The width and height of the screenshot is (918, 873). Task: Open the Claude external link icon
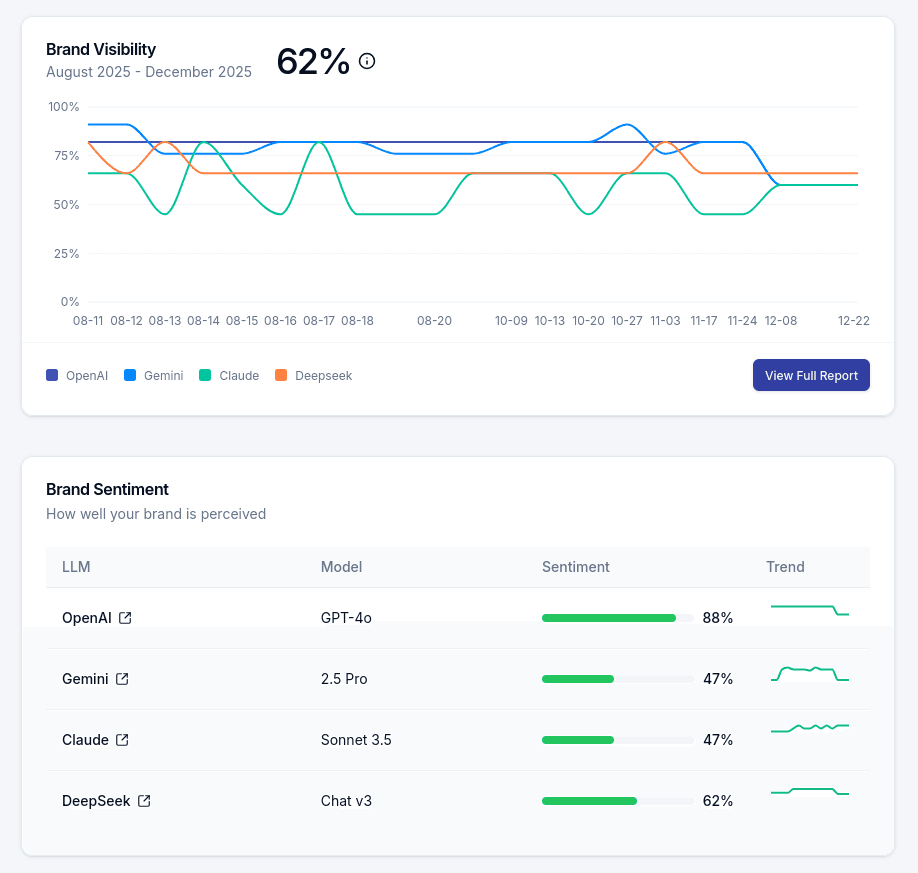(122, 740)
